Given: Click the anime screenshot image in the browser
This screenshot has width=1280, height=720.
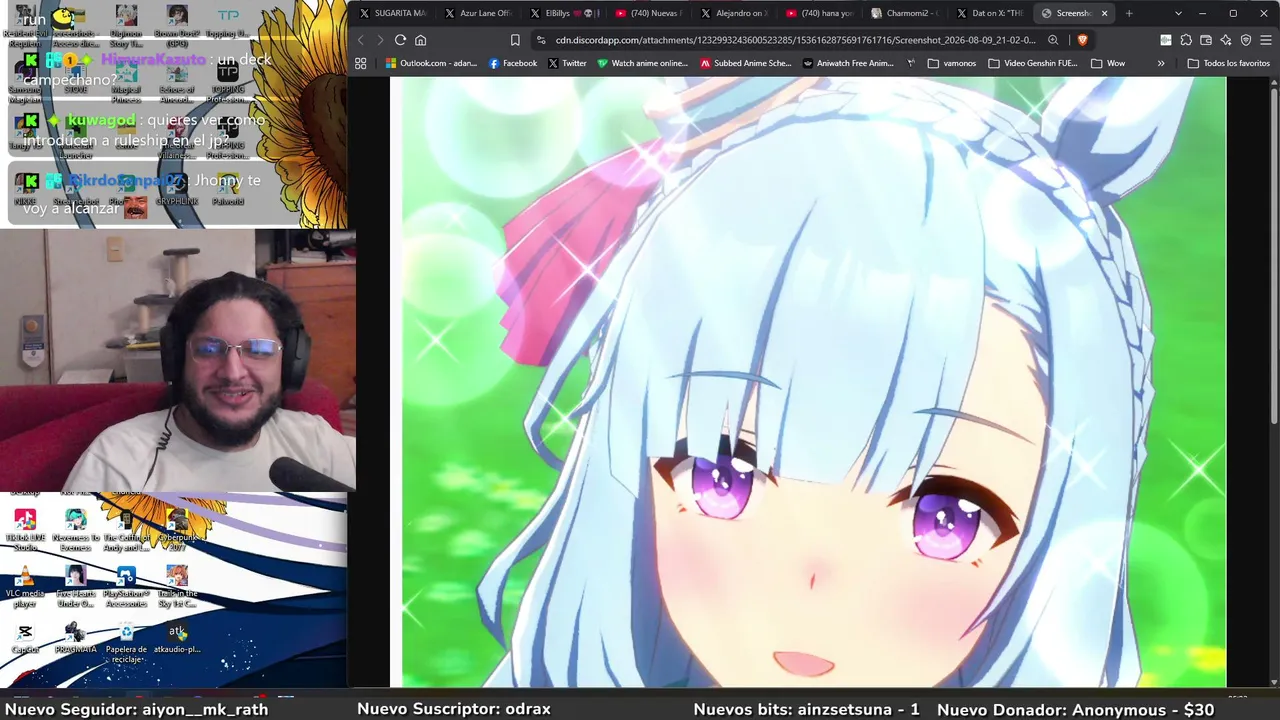Looking at the screenshot, I should (x=808, y=382).
